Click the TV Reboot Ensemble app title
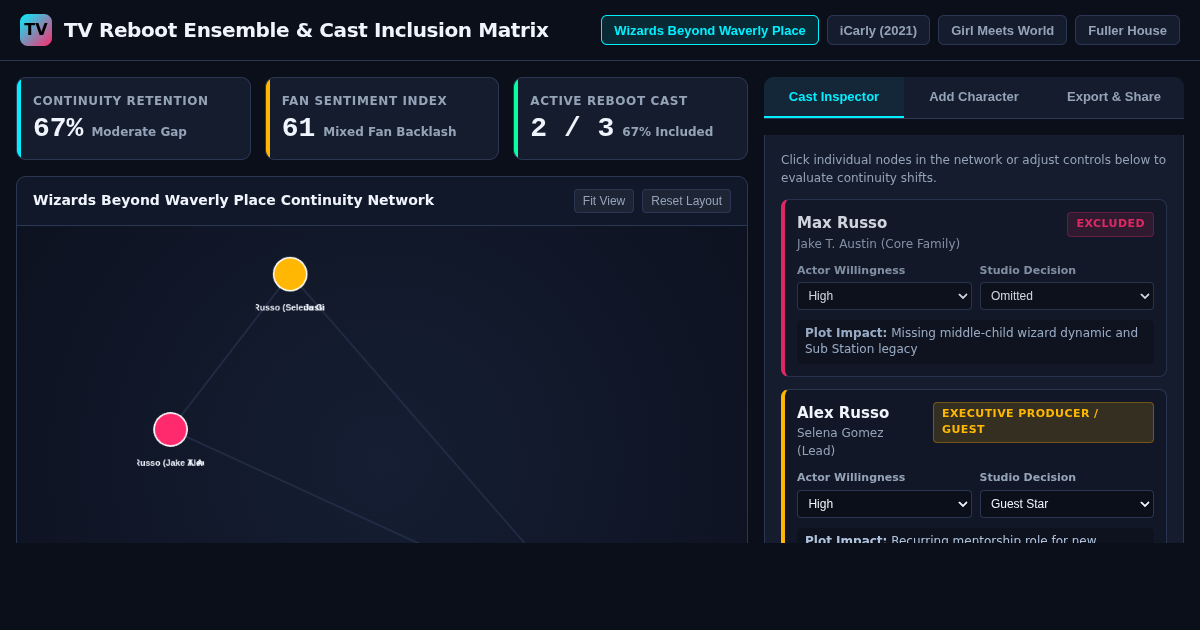Screen dimensions: 1200x630 click(x=306, y=30)
